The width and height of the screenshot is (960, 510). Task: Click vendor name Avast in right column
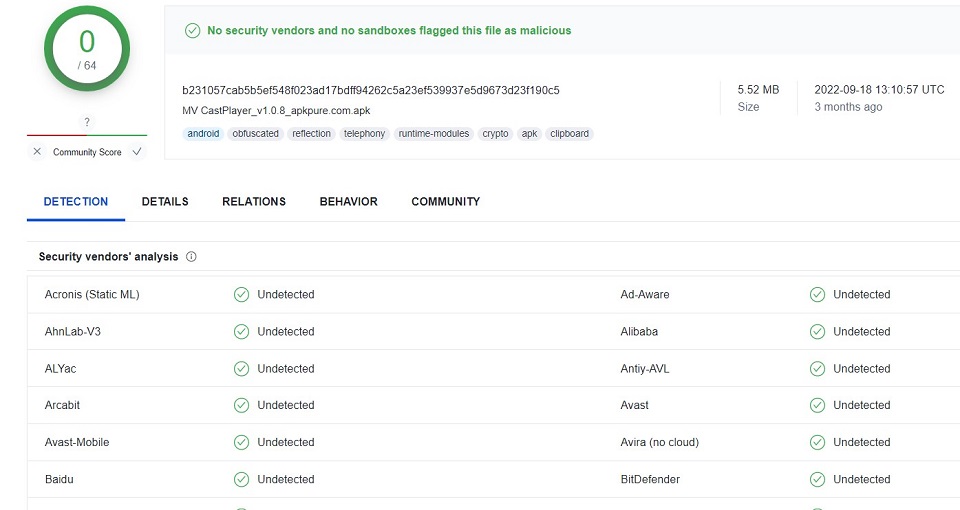[x=634, y=405]
